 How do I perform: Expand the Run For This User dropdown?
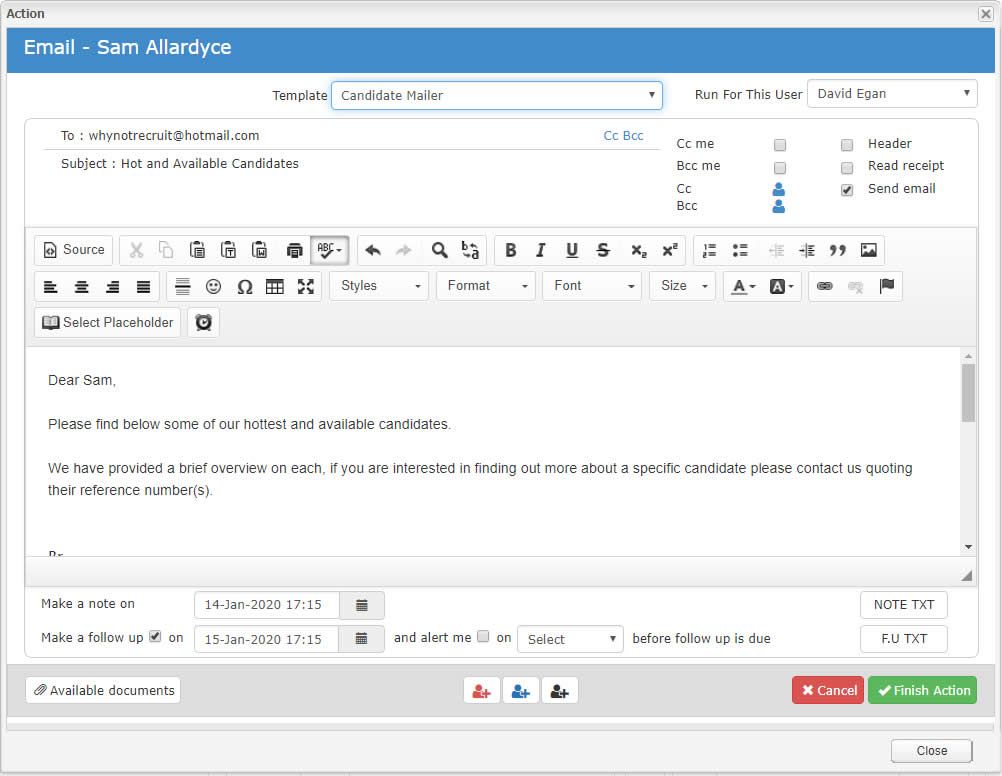(891, 94)
